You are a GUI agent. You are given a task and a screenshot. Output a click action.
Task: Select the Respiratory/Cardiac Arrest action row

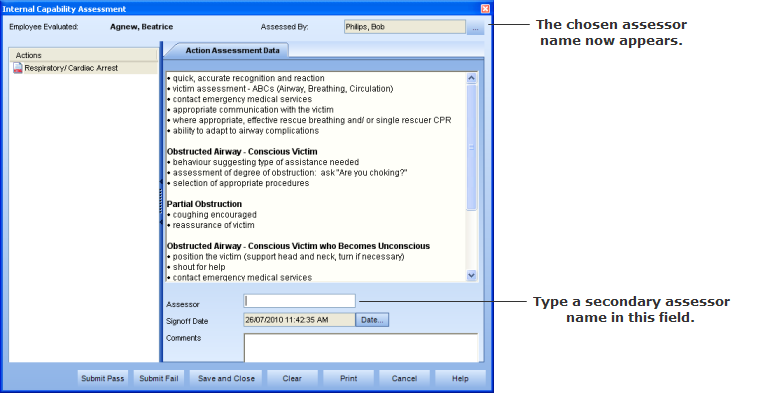[84, 68]
